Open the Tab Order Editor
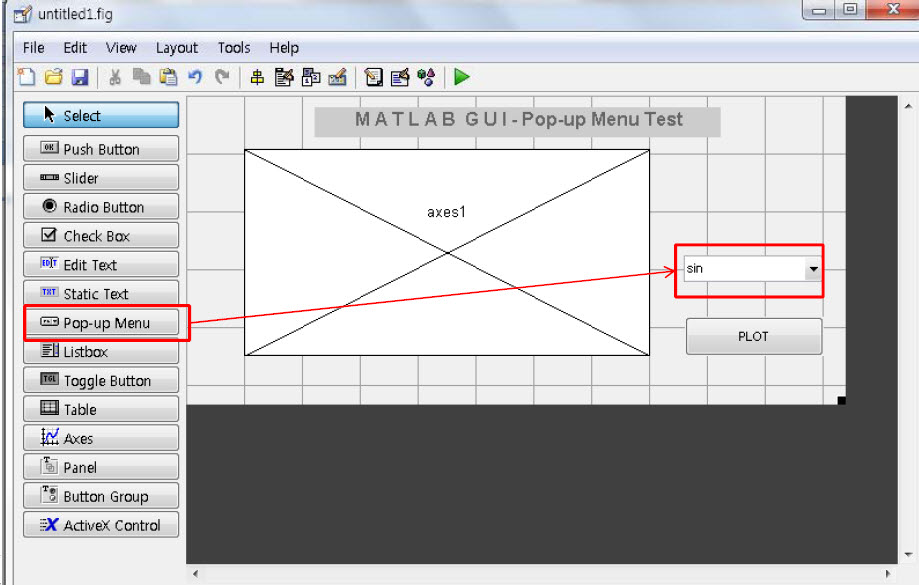Screen dimensions: 919x585 pos(308,77)
